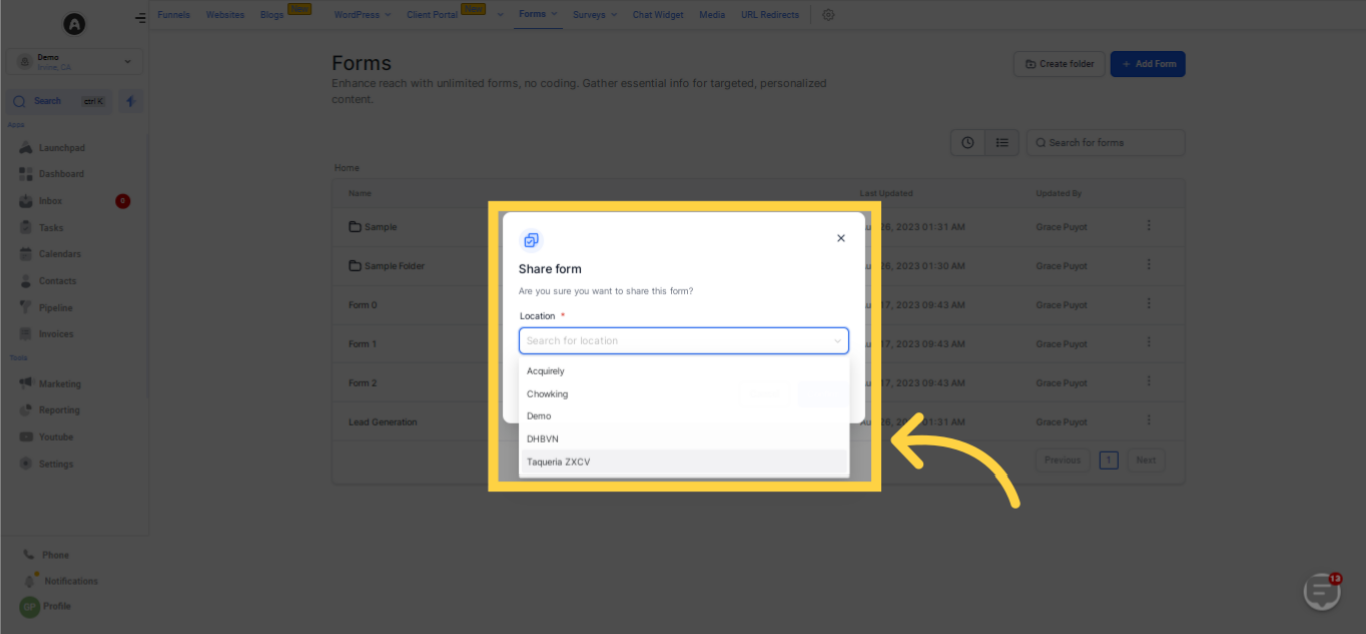Collapse the sidebar with hamburger icon

[140, 18]
